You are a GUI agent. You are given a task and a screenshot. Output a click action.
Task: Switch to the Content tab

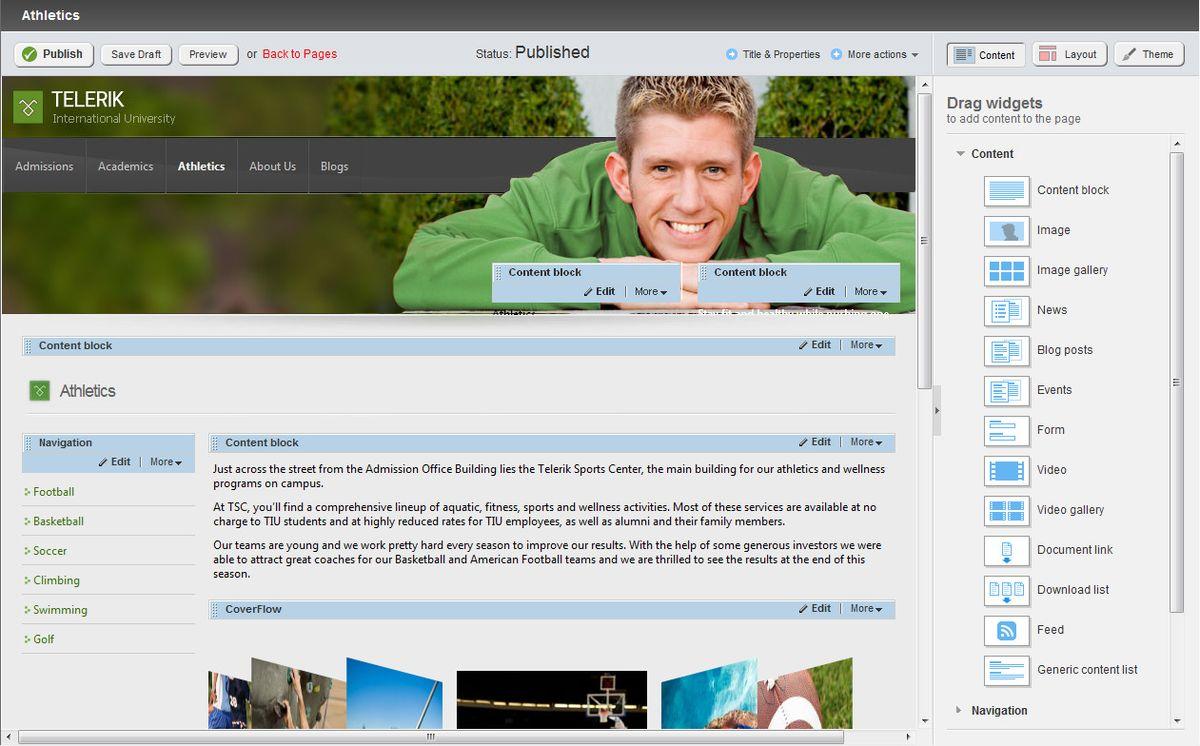(x=986, y=54)
